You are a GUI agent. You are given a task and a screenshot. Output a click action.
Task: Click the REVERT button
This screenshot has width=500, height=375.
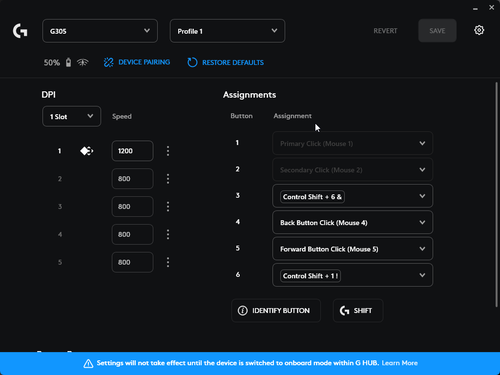tap(385, 31)
